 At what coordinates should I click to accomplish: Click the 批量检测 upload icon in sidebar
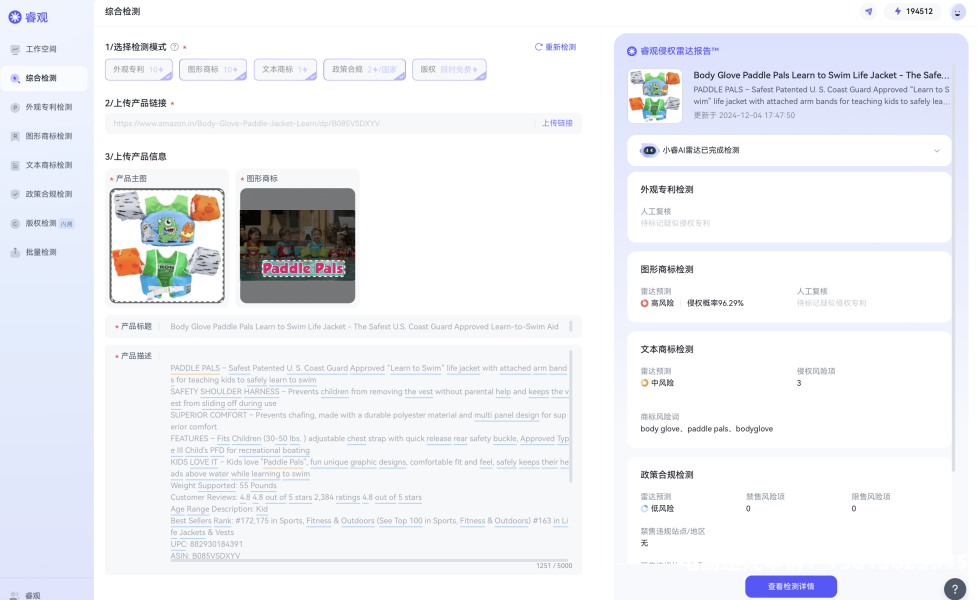pos(15,252)
